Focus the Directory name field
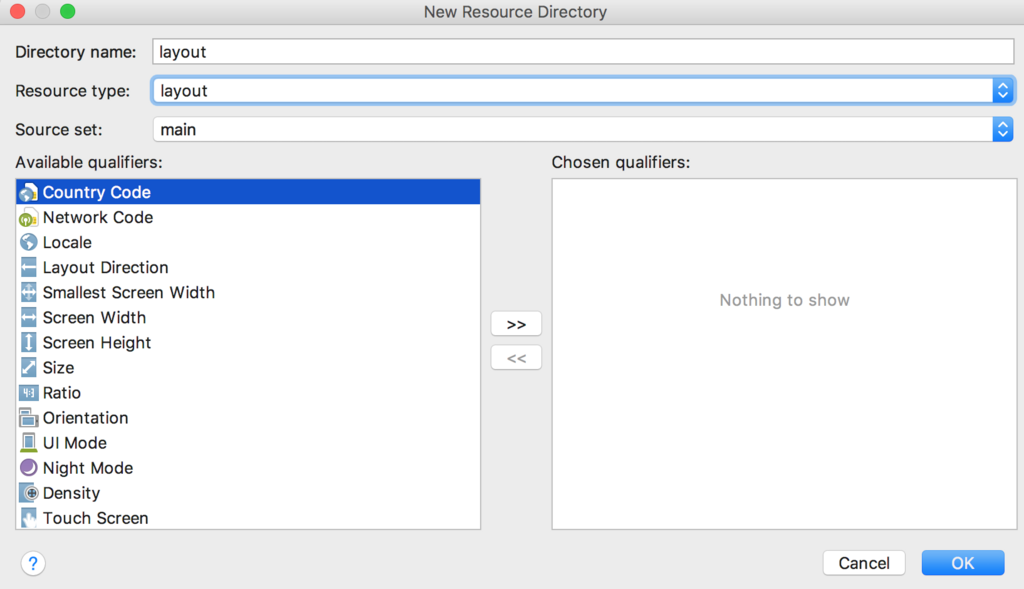This screenshot has width=1024, height=589. point(583,52)
